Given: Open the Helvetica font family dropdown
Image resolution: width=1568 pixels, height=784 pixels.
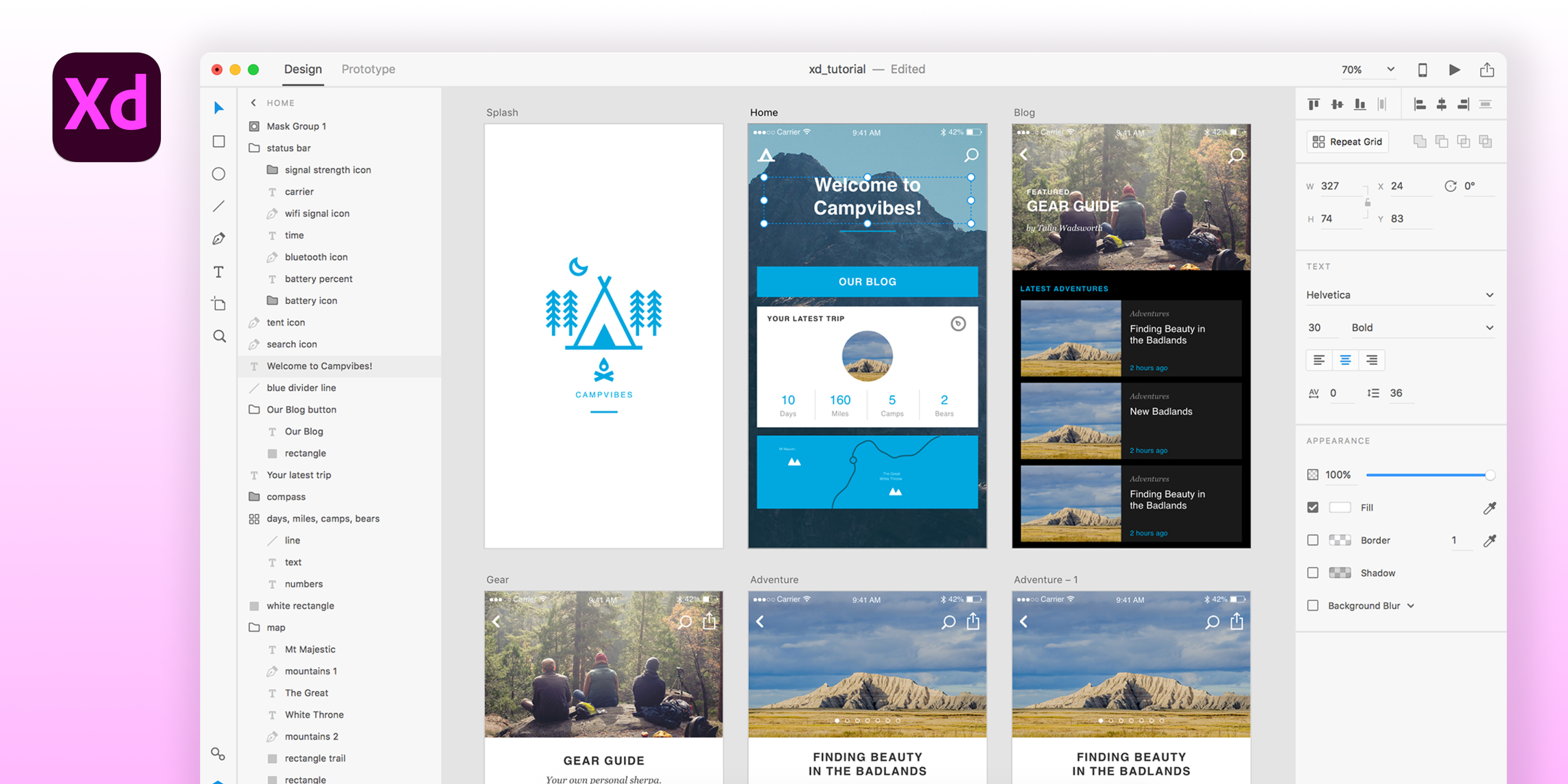Looking at the screenshot, I should pyautogui.click(x=1401, y=295).
